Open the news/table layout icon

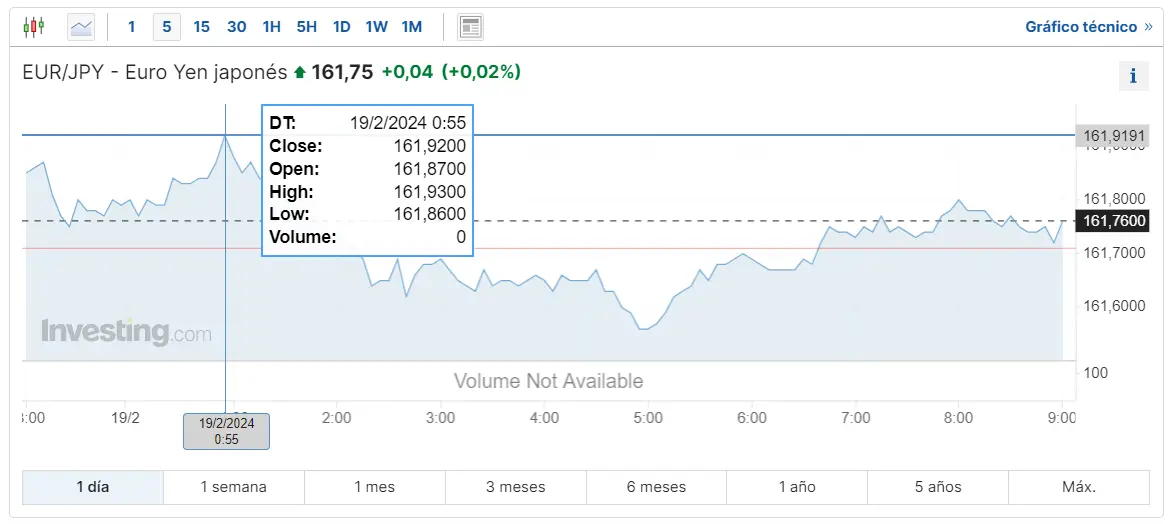470,28
